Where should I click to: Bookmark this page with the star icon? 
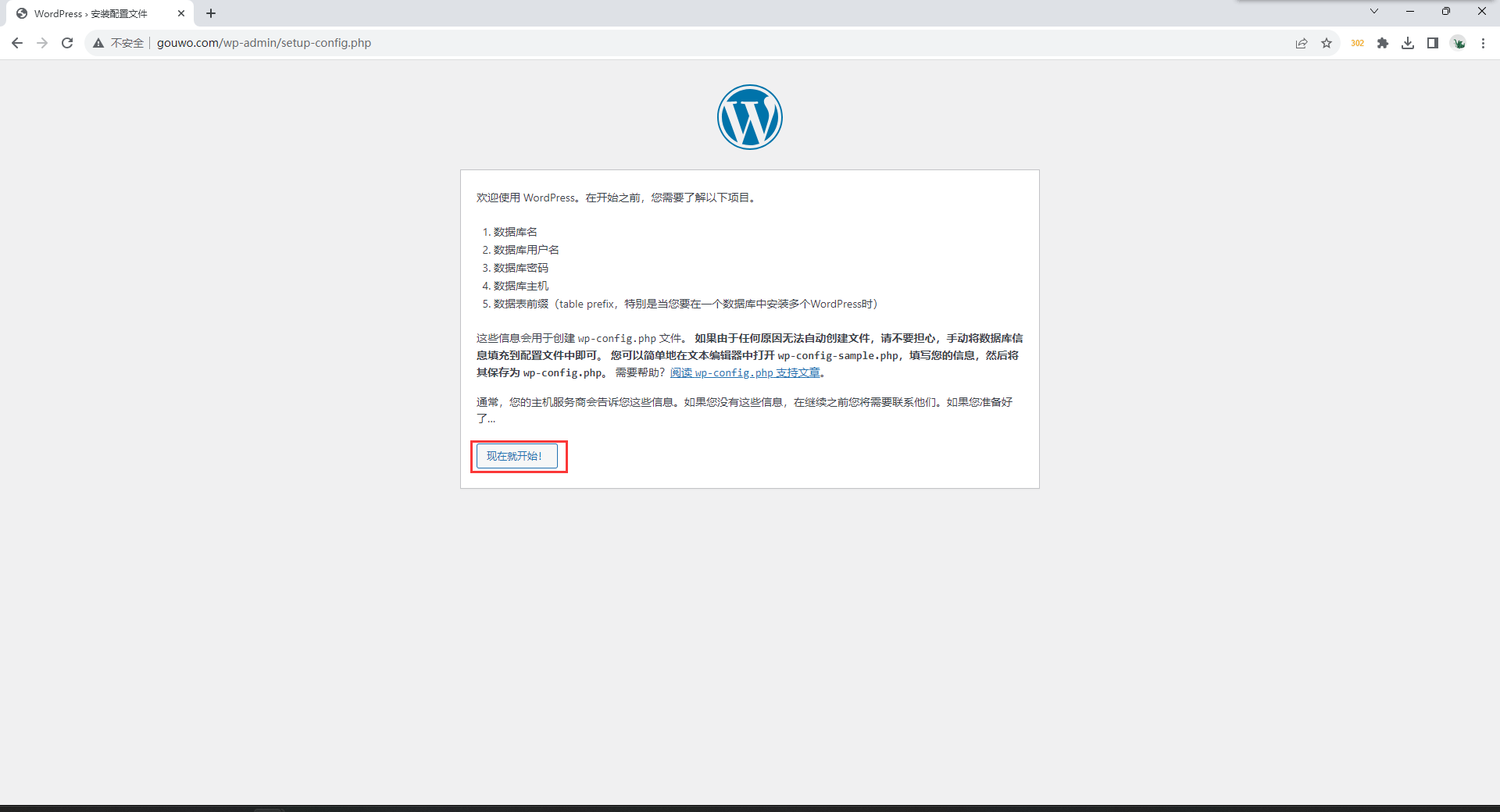click(1327, 43)
